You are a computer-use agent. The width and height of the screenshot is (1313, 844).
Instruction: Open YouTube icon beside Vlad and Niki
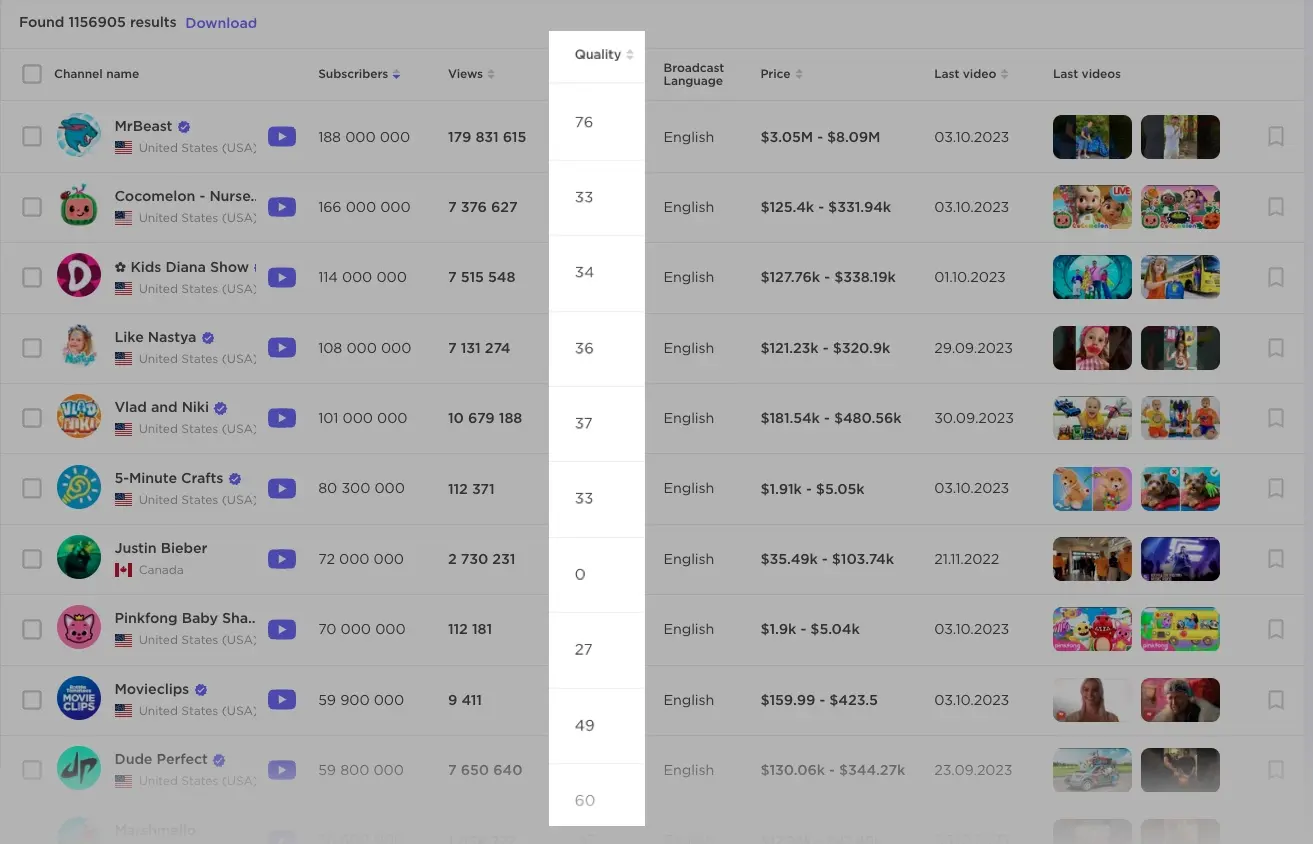click(282, 418)
